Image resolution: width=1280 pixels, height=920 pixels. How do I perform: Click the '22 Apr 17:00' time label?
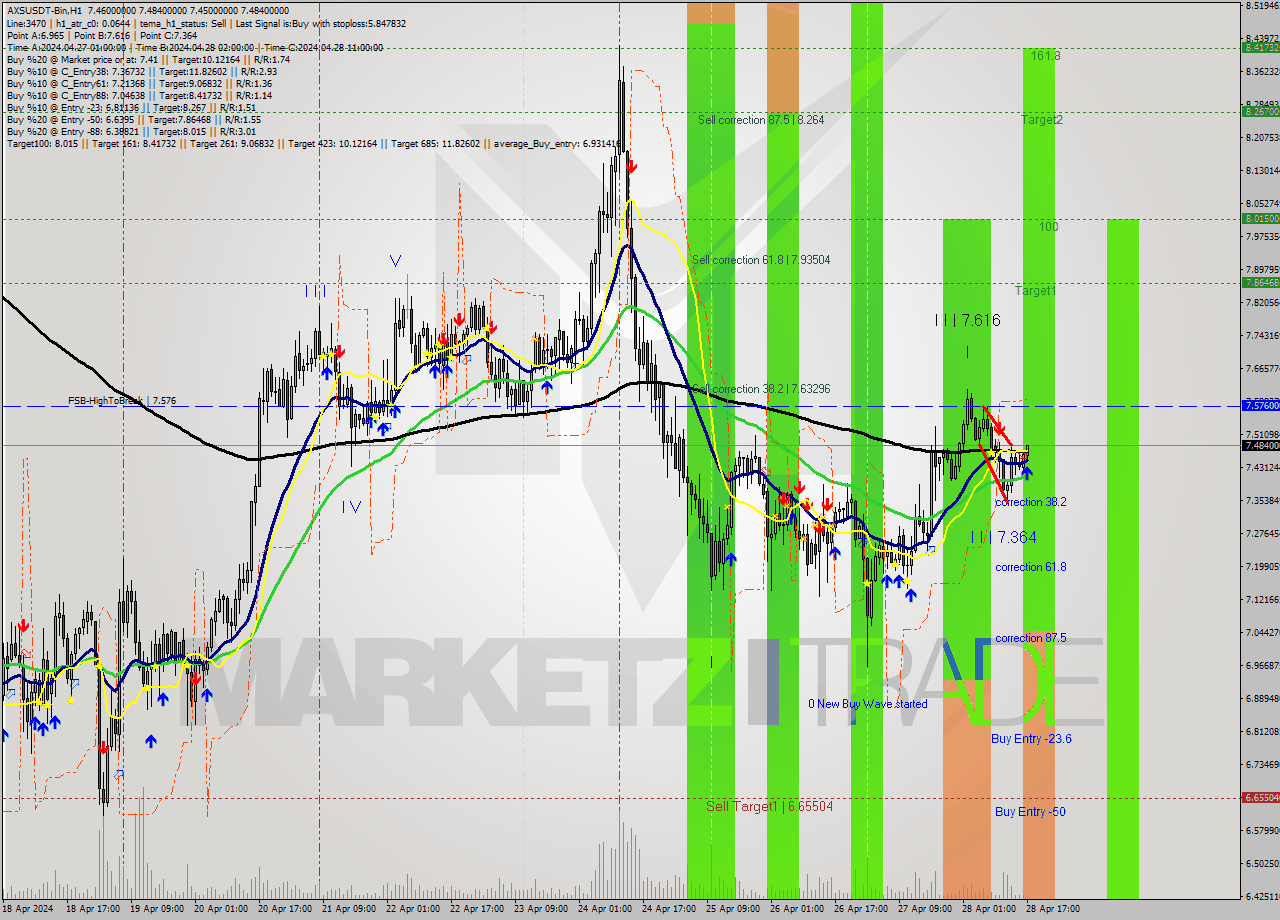click(477, 909)
